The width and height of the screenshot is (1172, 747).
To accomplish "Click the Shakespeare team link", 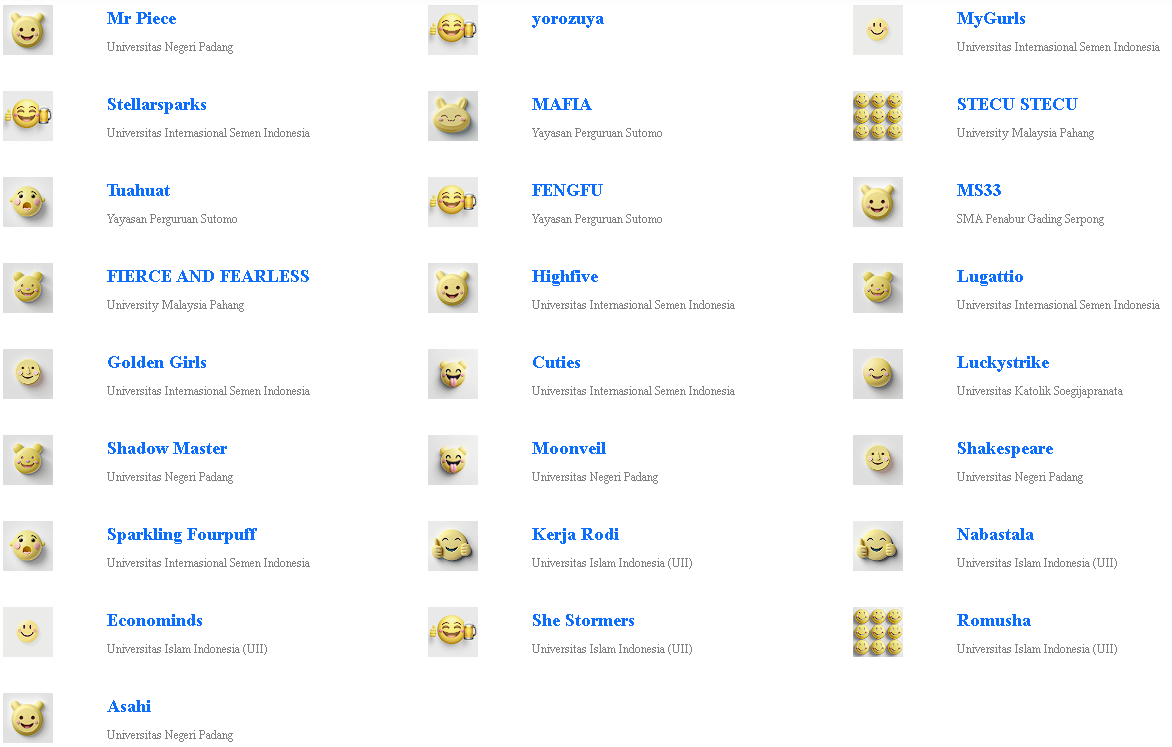I will point(1005,449).
